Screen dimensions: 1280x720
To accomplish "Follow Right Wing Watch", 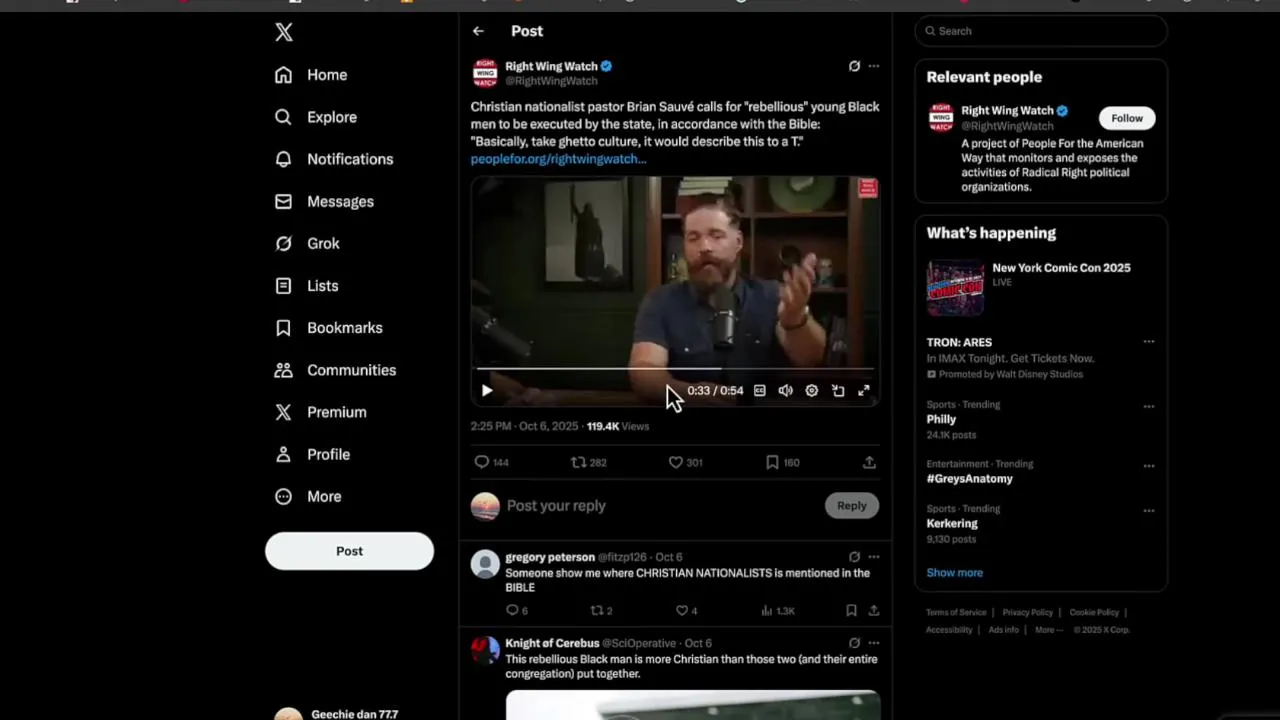I will tap(1127, 118).
